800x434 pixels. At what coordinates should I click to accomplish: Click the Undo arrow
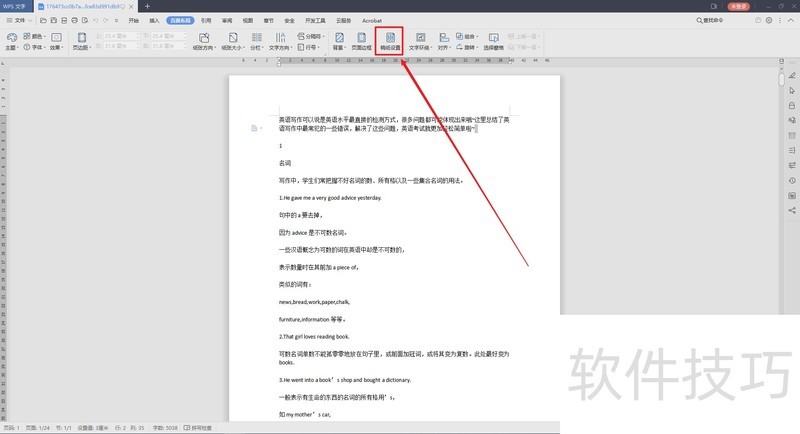(x=95, y=20)
